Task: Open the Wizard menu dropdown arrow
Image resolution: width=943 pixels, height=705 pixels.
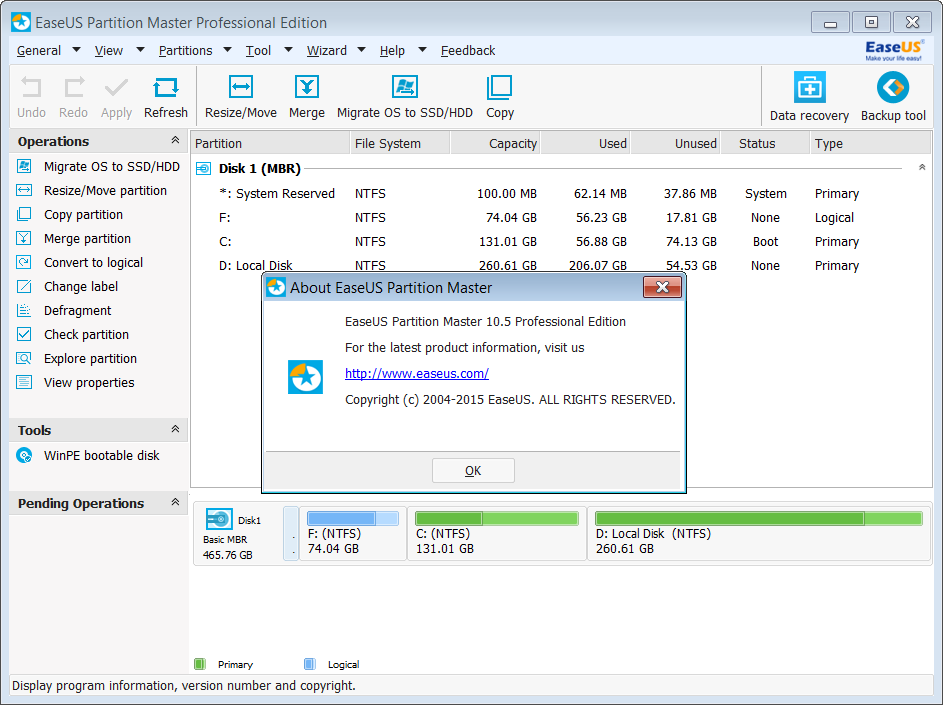Action: point(361,50)
